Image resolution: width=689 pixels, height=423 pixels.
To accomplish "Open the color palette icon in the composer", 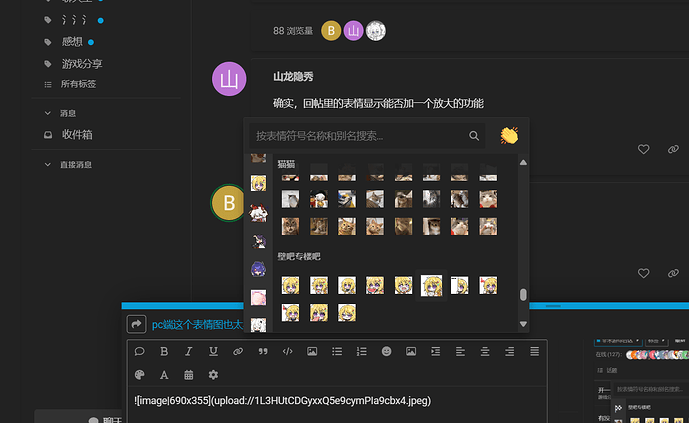I will 139,375.
